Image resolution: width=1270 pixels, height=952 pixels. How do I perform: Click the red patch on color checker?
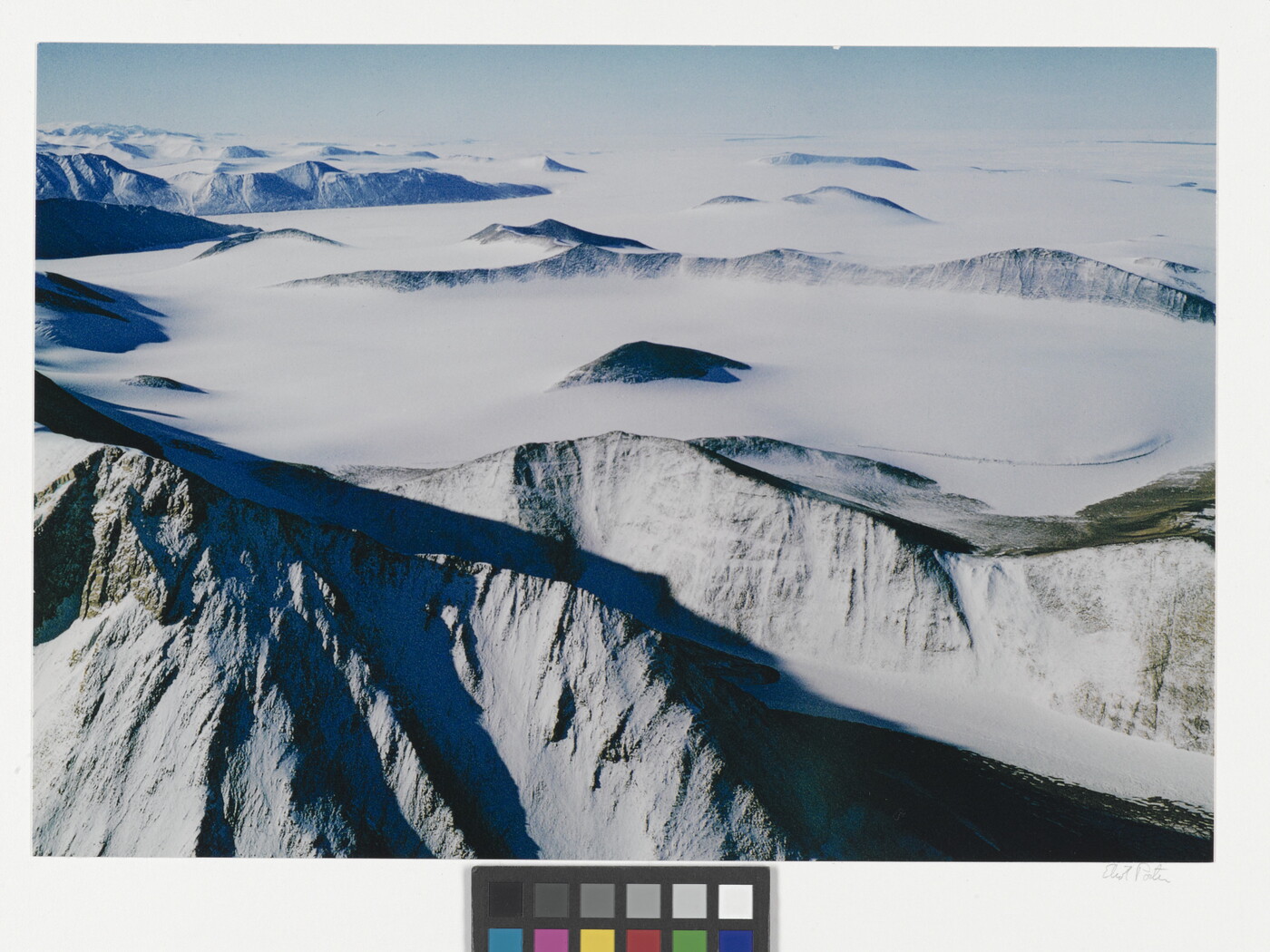click(643, 940)
